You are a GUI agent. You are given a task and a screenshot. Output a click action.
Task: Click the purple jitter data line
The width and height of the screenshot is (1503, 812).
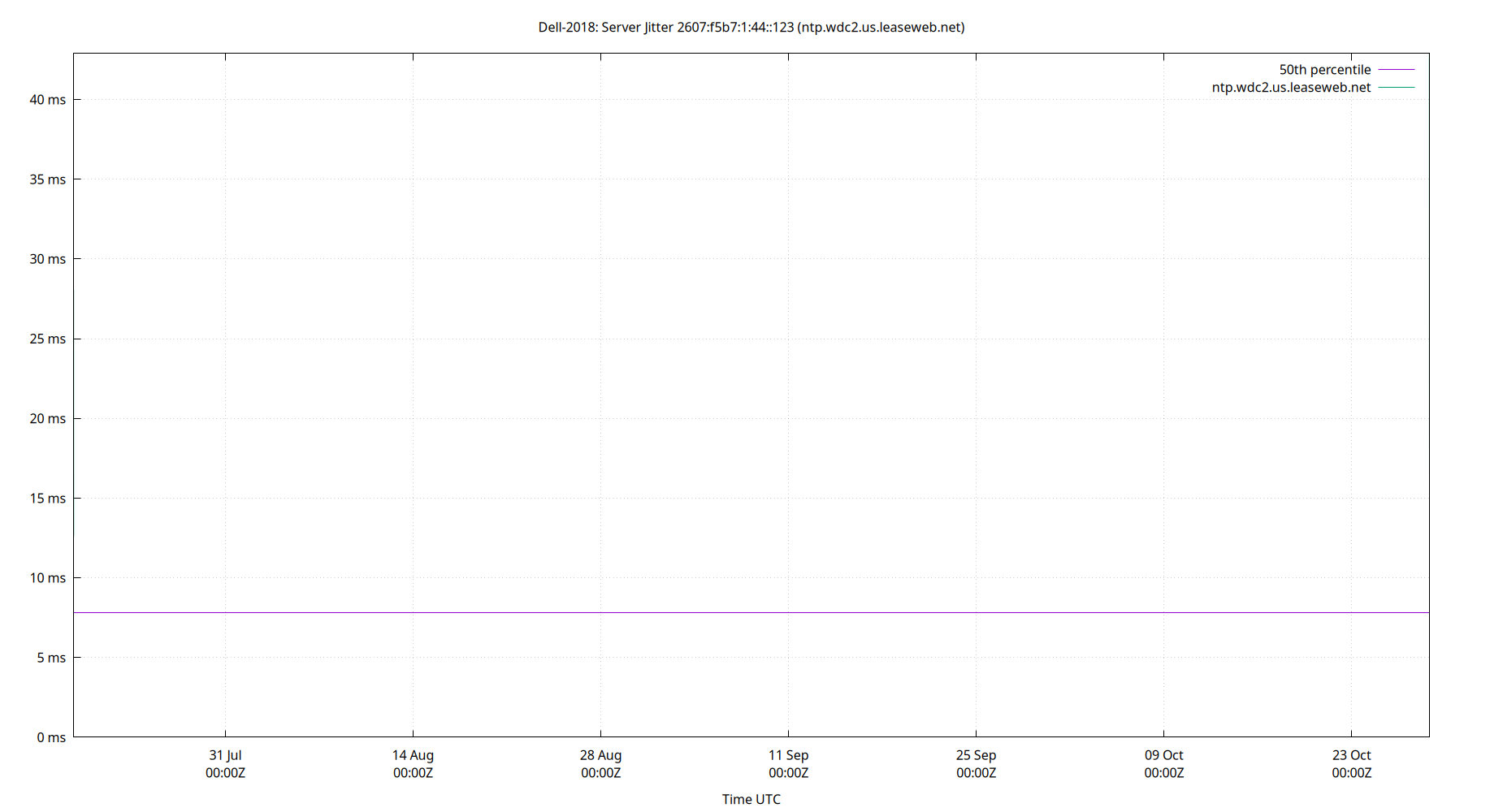coord(731,612)
